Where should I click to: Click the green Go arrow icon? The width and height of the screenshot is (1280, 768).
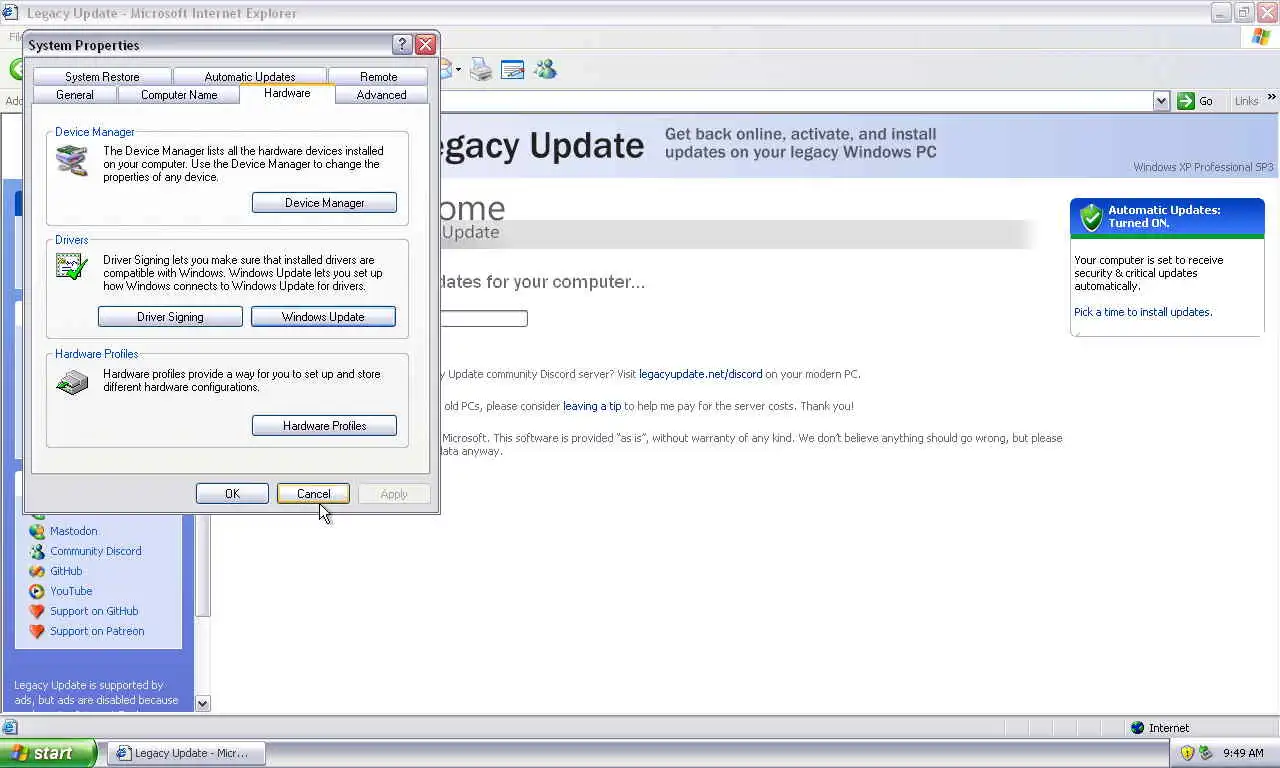click(1186, 101)
